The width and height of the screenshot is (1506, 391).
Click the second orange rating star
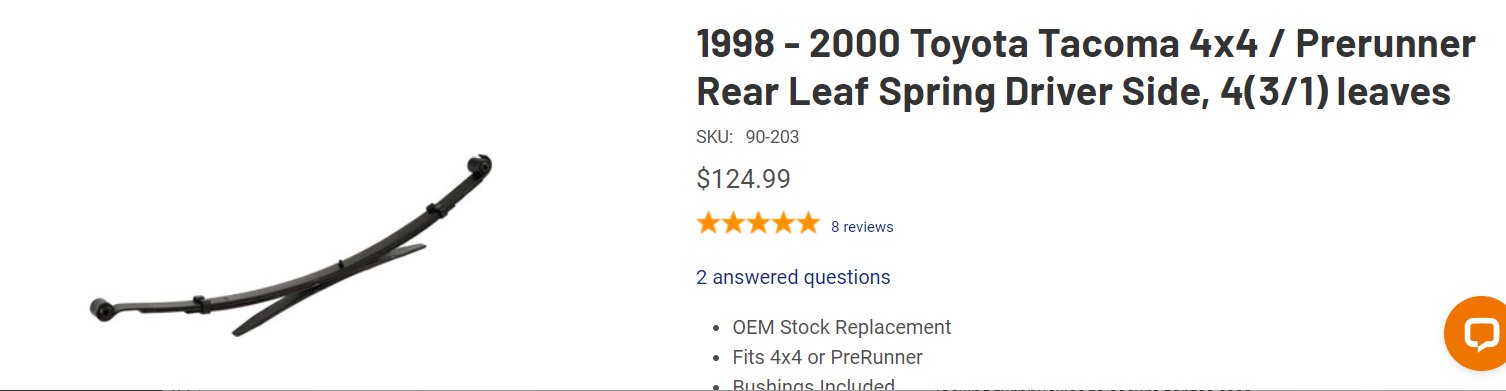pos(734,223)
